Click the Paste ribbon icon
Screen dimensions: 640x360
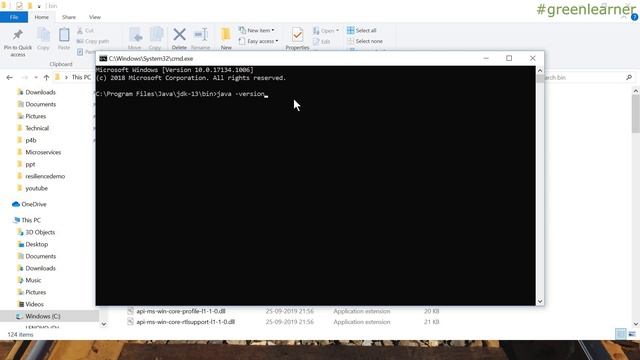pos(64,35)
